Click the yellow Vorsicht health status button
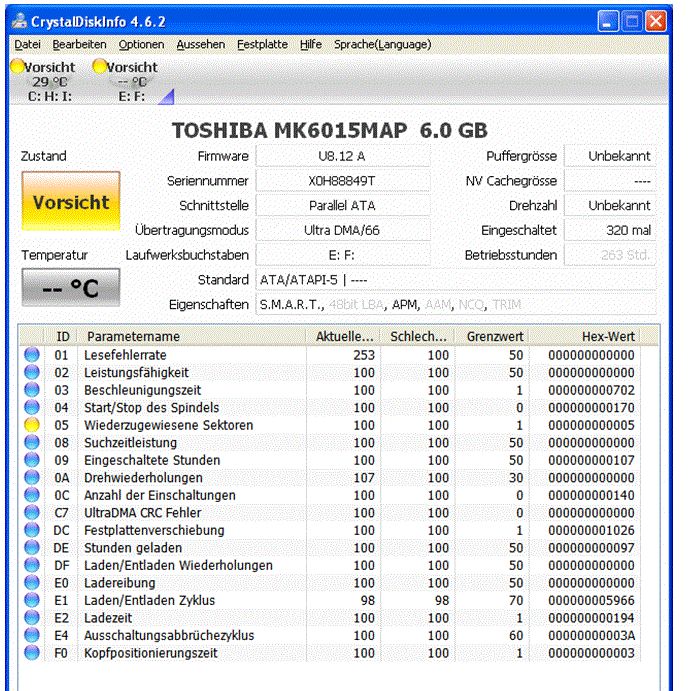689x691 pixels. (x=71, y=202)
